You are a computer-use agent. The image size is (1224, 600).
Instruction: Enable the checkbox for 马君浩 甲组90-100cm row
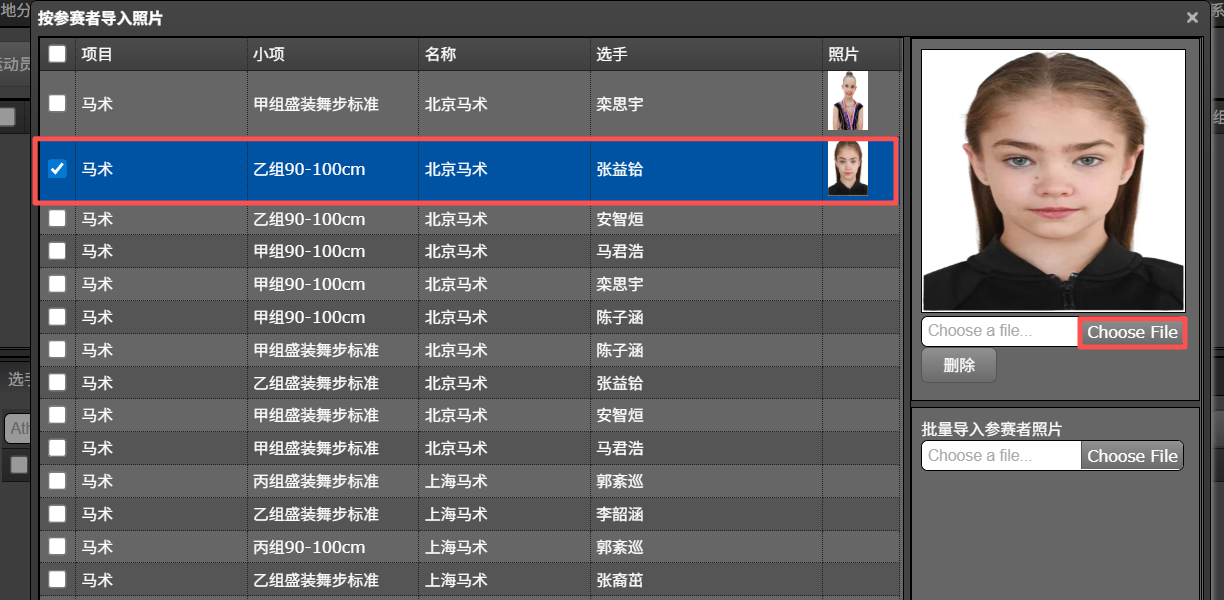click(57, 251)
